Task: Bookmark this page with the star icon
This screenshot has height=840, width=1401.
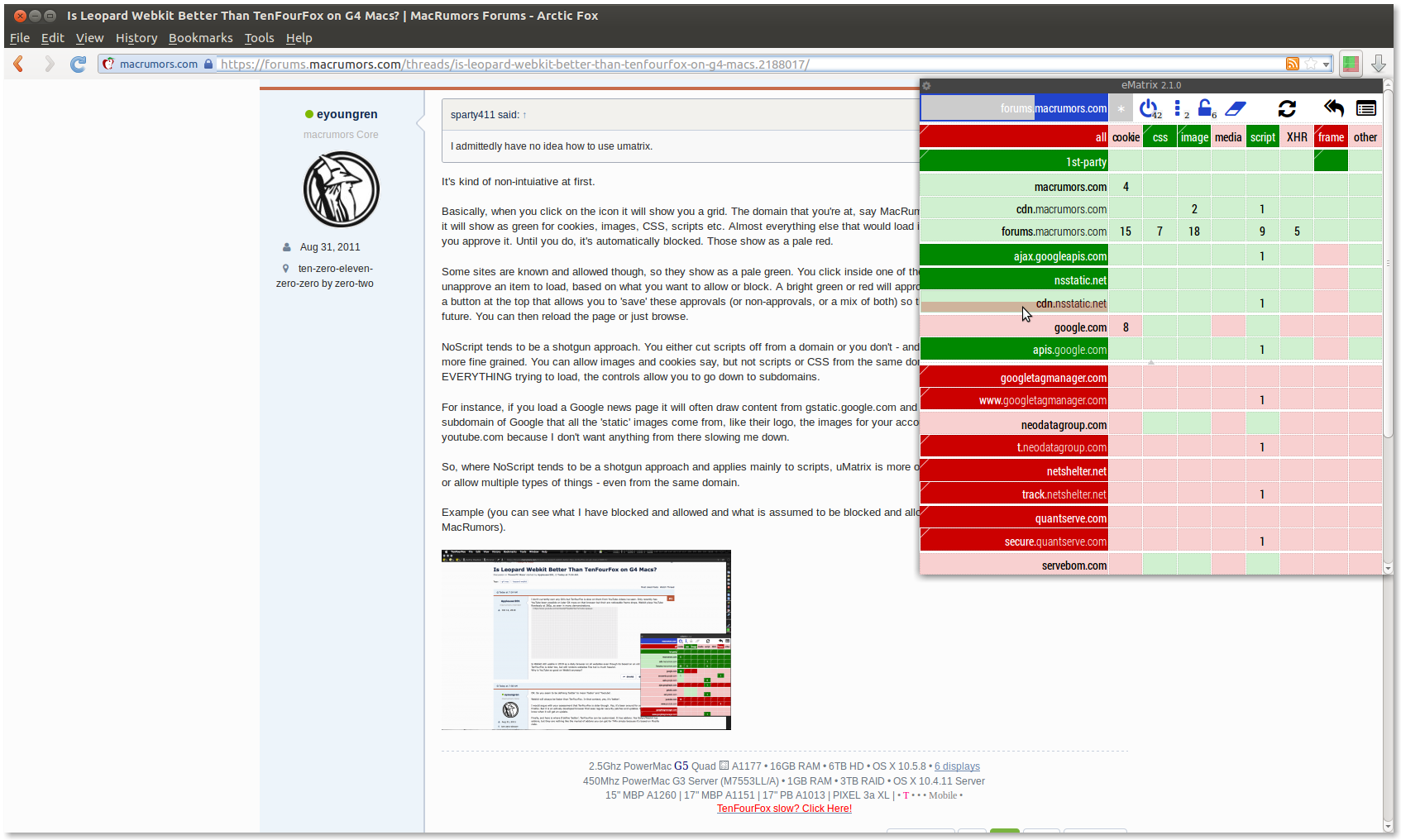Action: [1311, 64]
